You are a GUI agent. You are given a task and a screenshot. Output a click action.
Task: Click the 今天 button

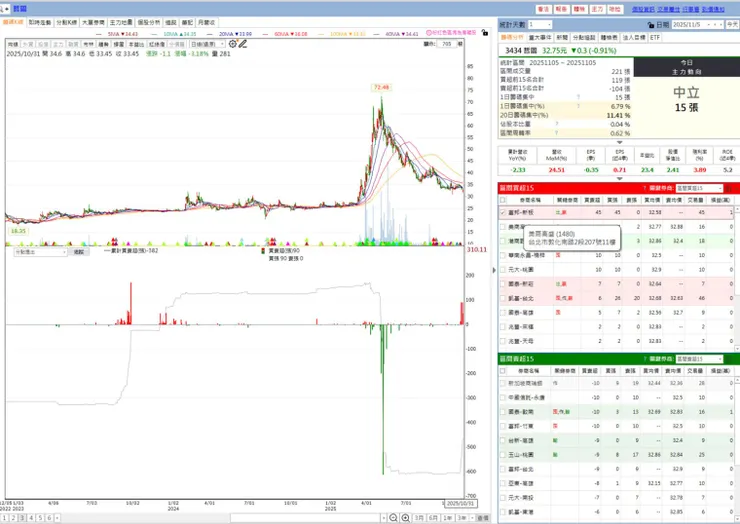[x=732, y=25]
